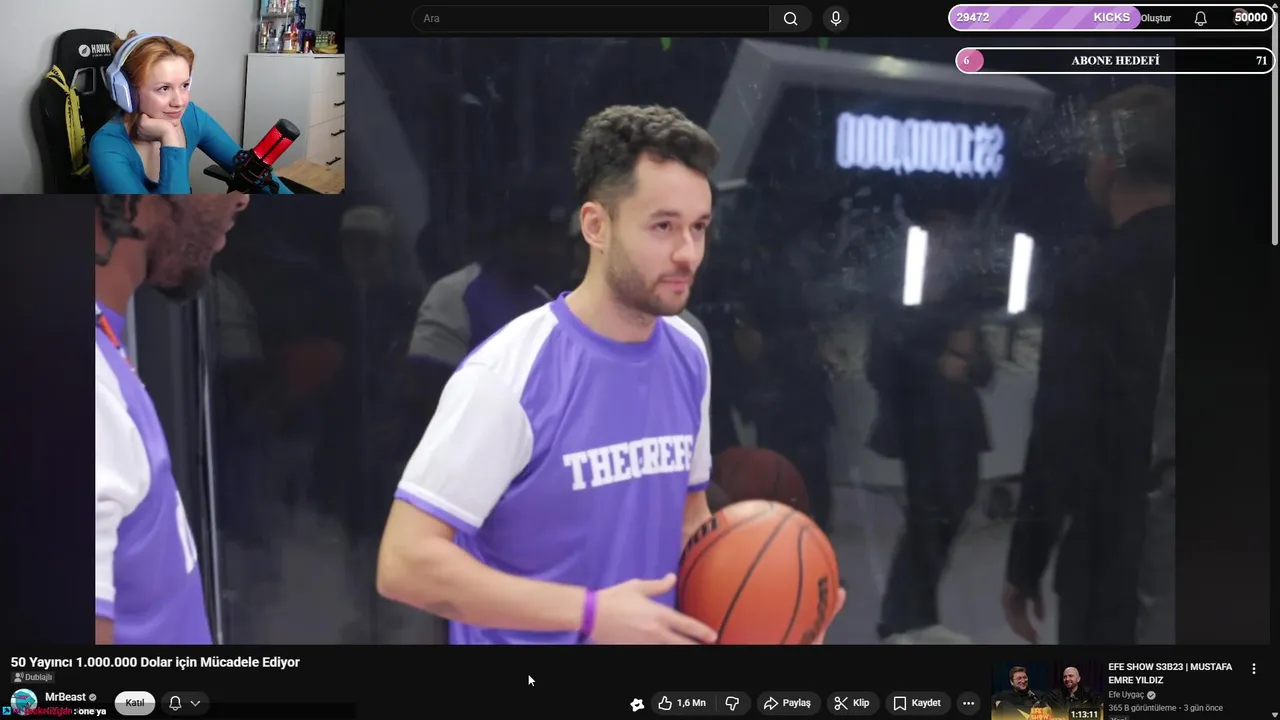Click the KICKS goal progress bar
Image resolution: width=1280 pixels, height=720 pixels.
[1110, 18]
